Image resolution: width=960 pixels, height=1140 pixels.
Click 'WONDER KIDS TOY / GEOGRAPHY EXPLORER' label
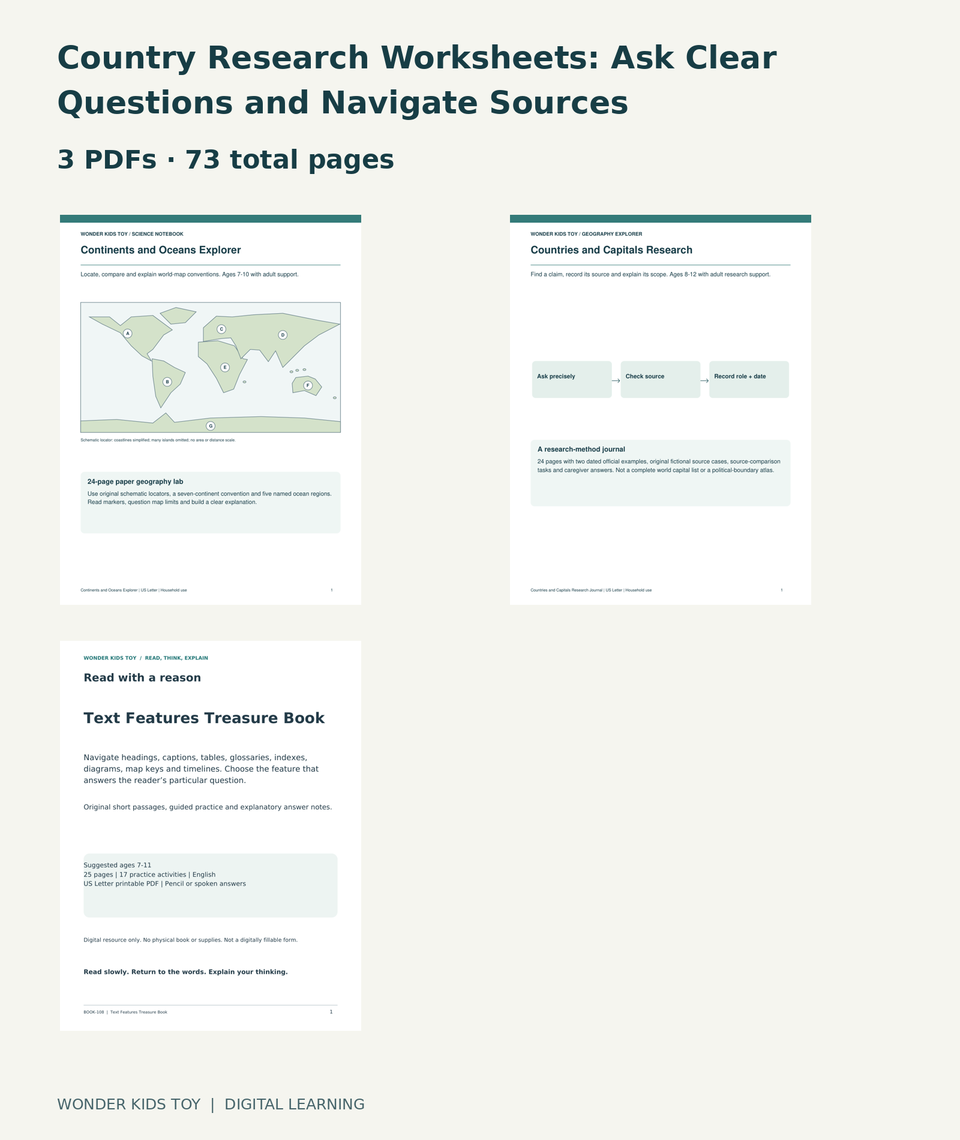pos(586,234)
